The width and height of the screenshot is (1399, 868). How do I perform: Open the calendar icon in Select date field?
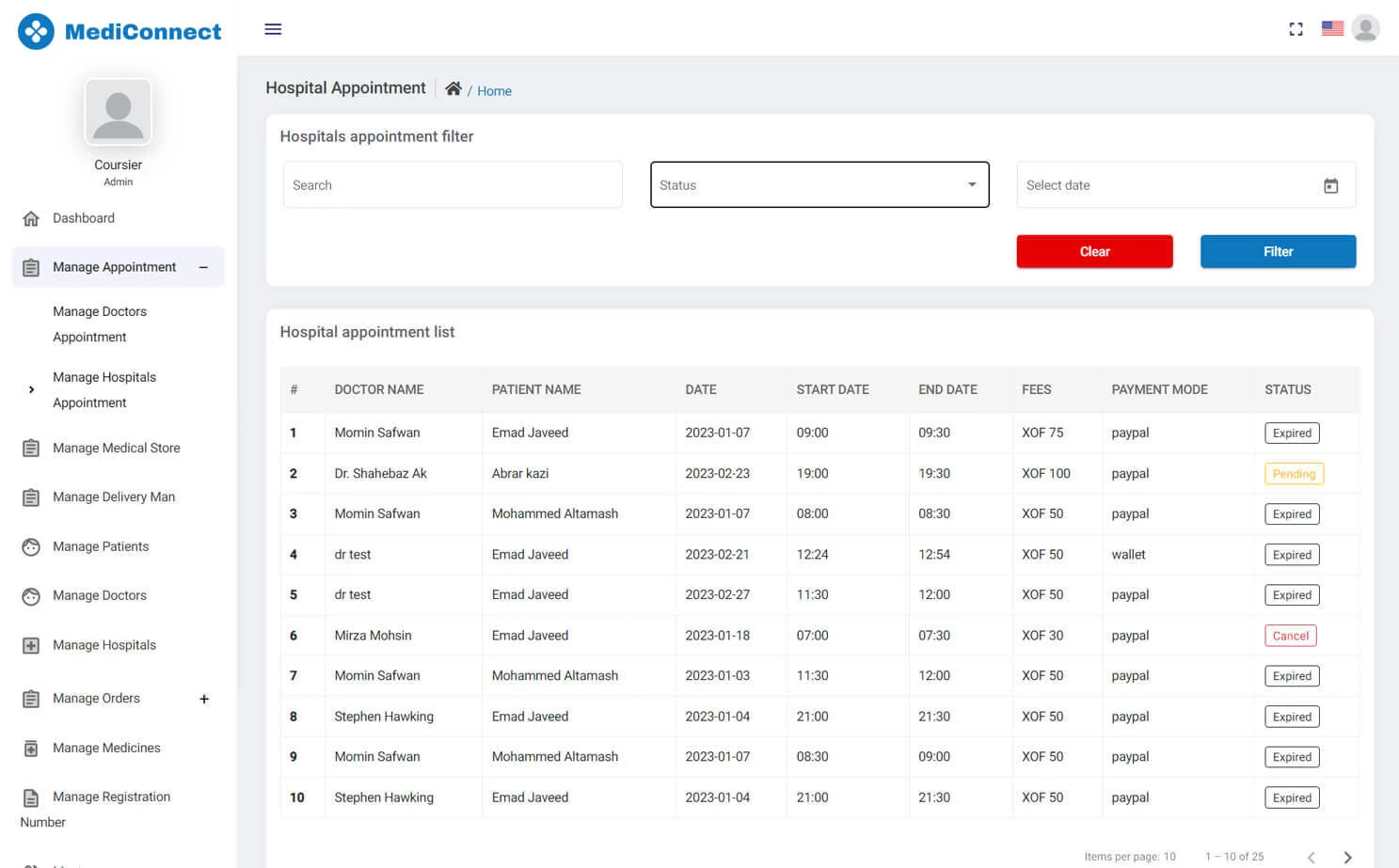1331,185
